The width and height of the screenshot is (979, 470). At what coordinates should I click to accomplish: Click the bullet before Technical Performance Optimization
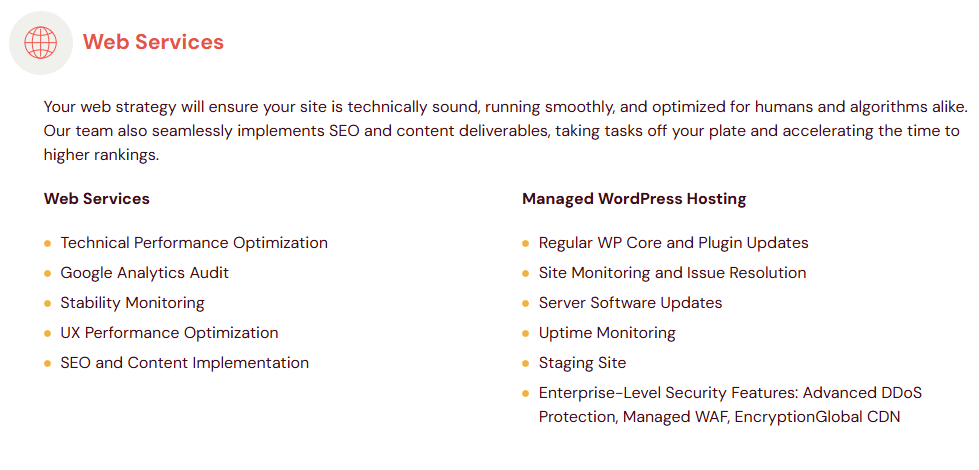click(47, 243)
